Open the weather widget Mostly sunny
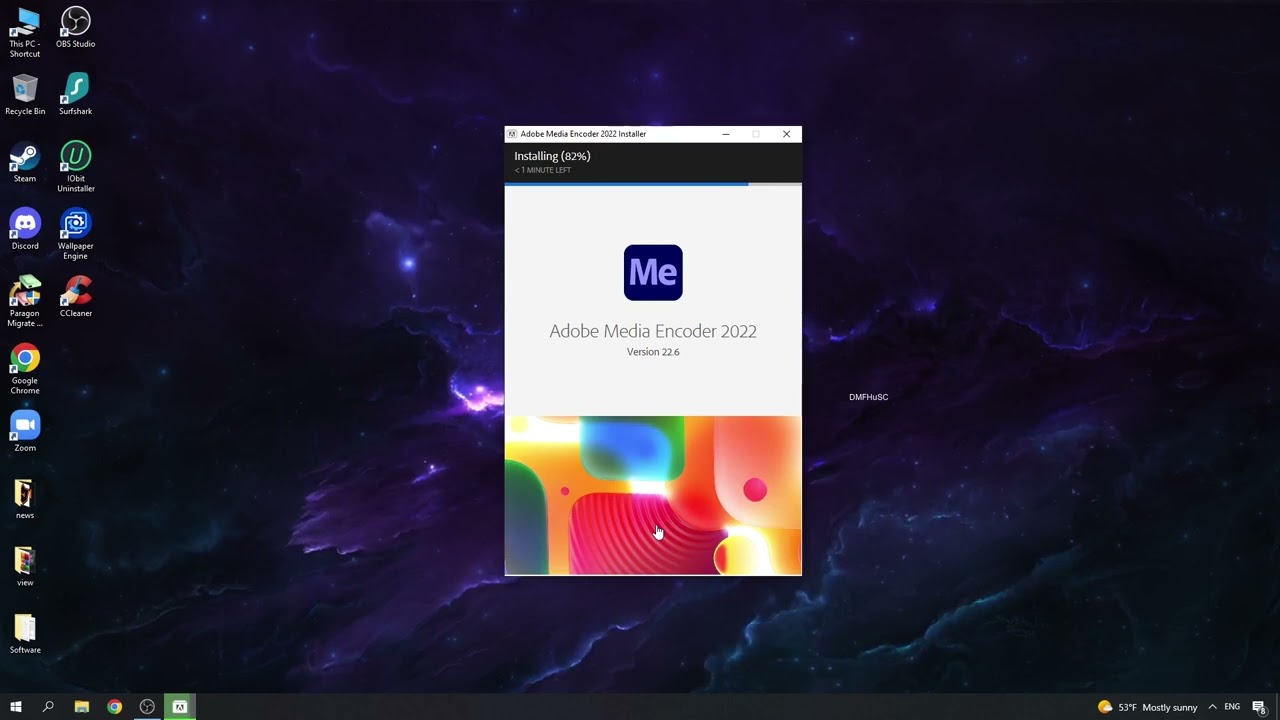This screenshot has height=720, width=1280. coord(1147,707)
